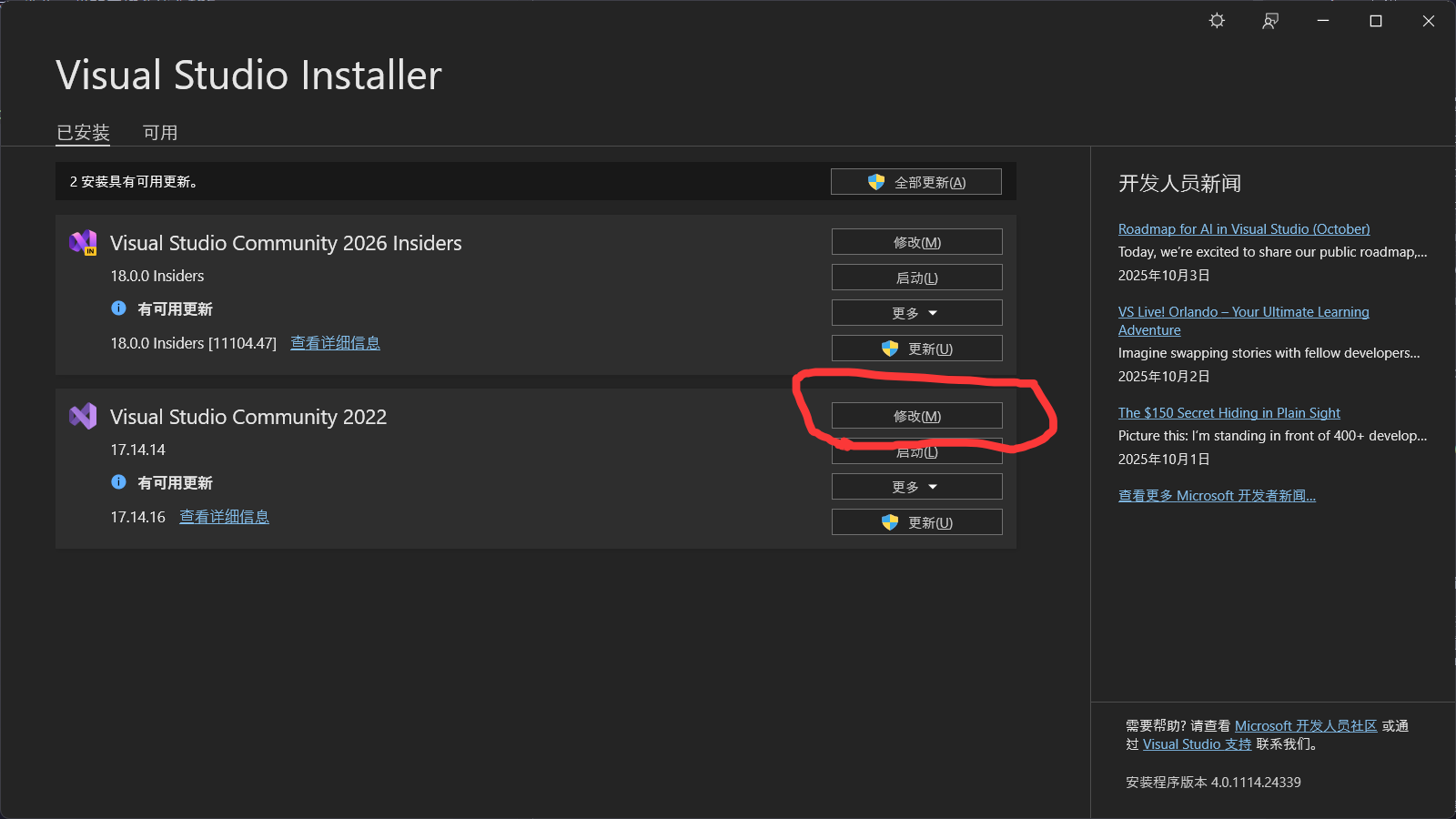Expand 更多 dropdown for Visual Studio Community 2022
Screen dimensions: 1456x819
coord(916,487)
